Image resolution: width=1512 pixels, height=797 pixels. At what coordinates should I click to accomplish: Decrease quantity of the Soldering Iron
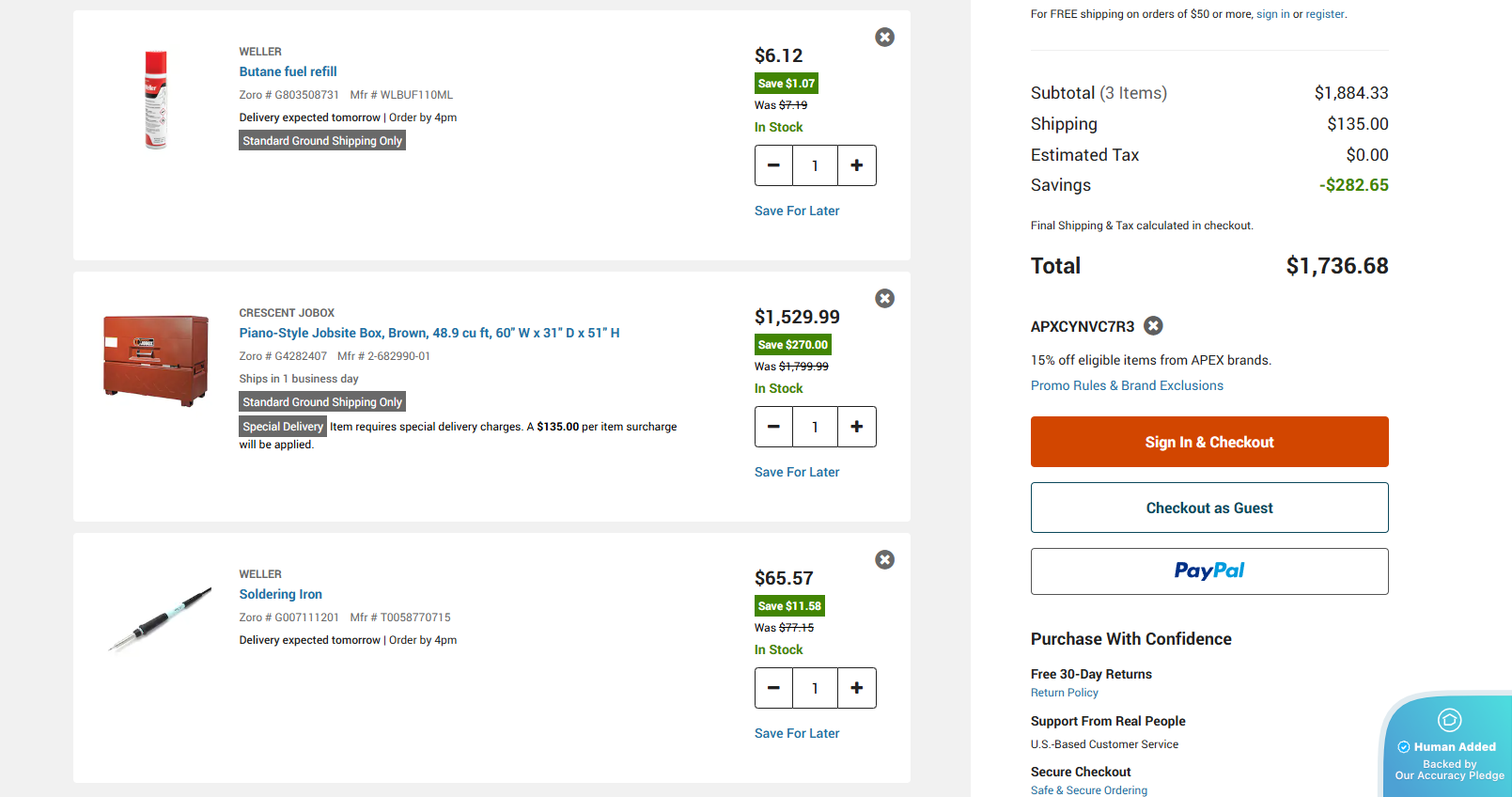click(x=773, y=687)
